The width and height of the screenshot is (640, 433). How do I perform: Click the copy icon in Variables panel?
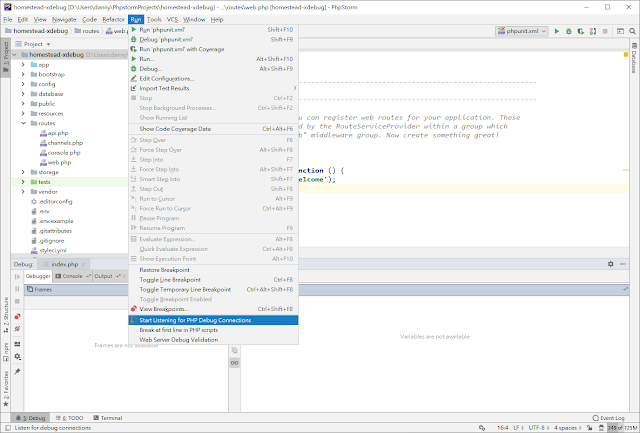coord(234,350)
